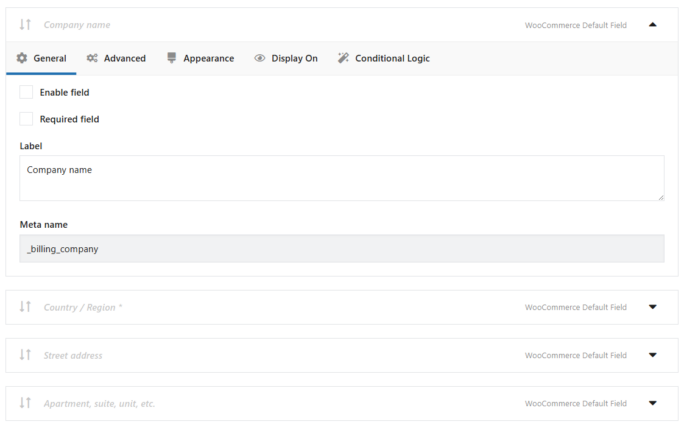684x430 pixels.
Task: Click the sort handle icon for Country / Region
Action: [x=25, y=307]
